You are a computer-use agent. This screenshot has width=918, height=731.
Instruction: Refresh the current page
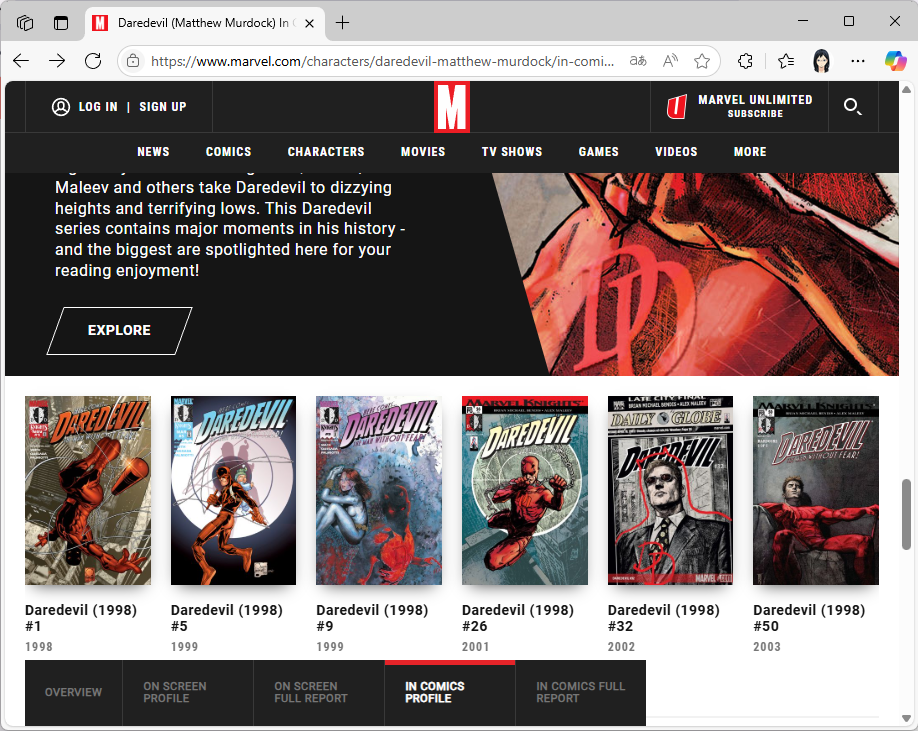coord(93,61)
